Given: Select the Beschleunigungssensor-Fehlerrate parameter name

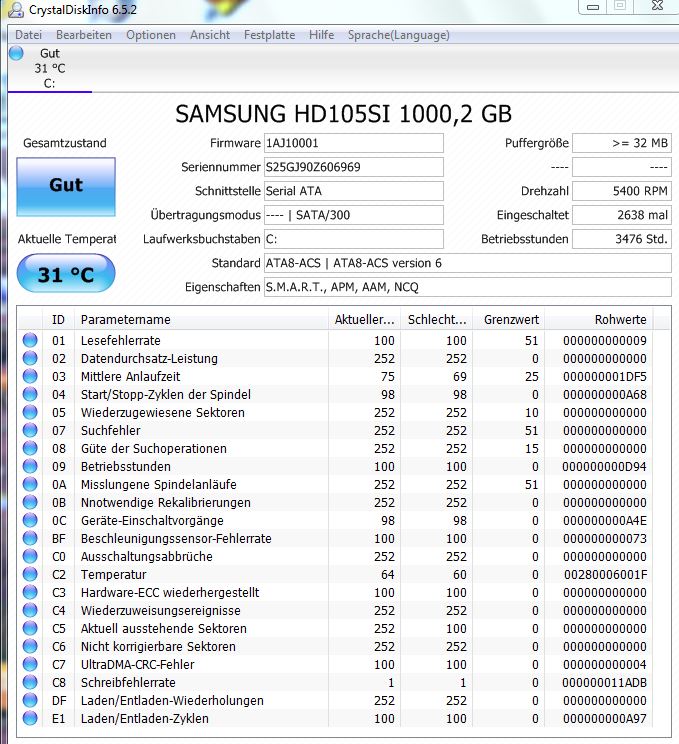Looking at the screenshot, I should [176, 539].
